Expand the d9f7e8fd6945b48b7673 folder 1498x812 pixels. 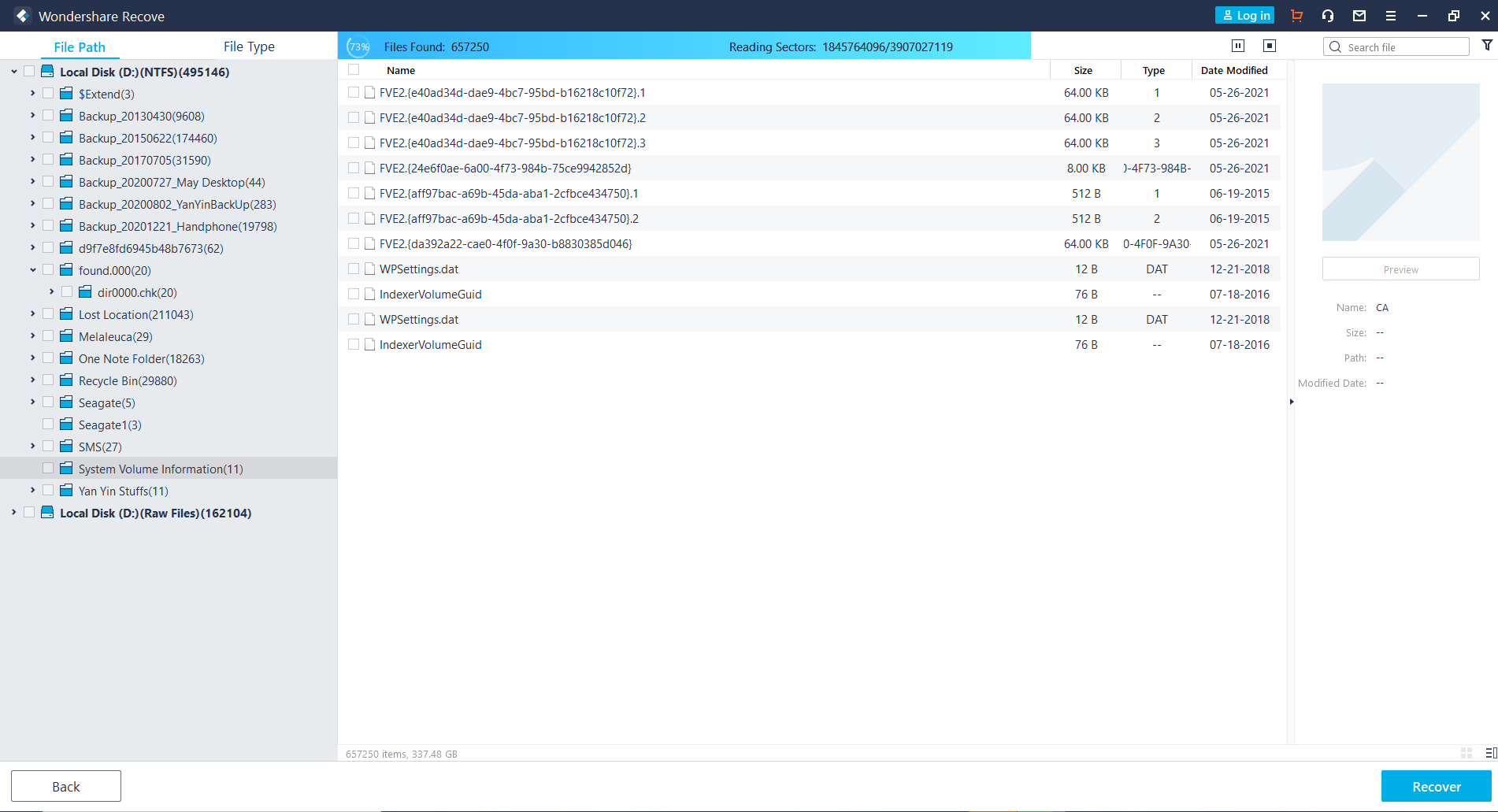32,247
